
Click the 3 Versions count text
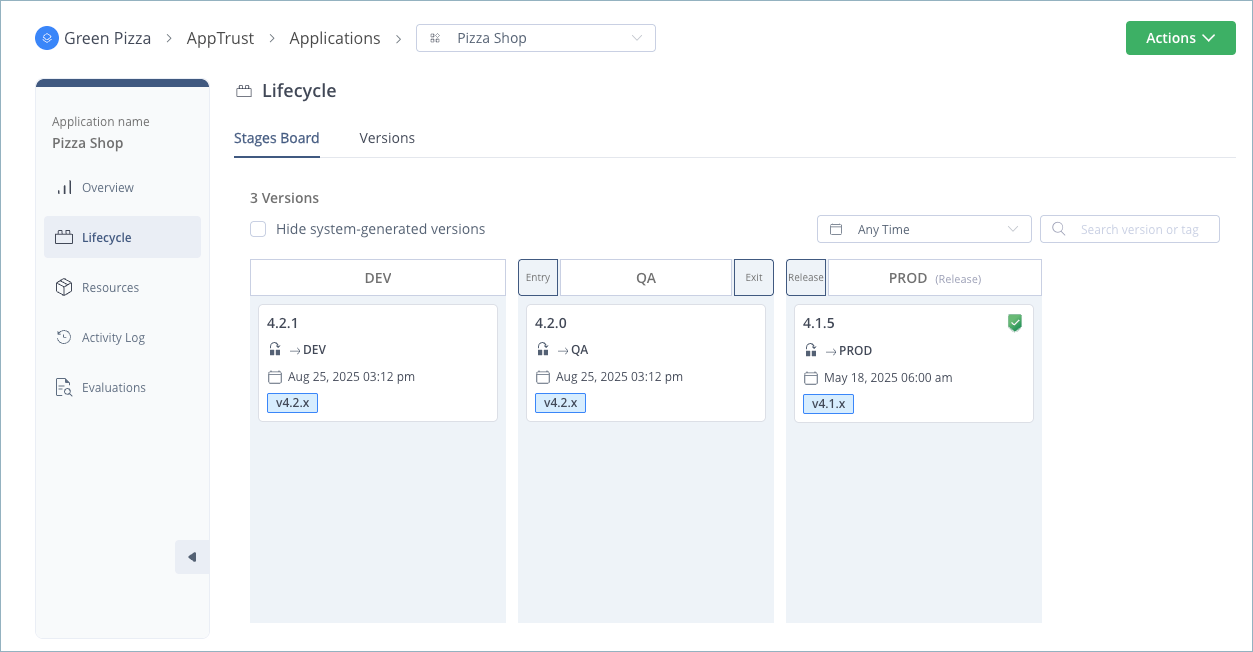coord(285,198)
